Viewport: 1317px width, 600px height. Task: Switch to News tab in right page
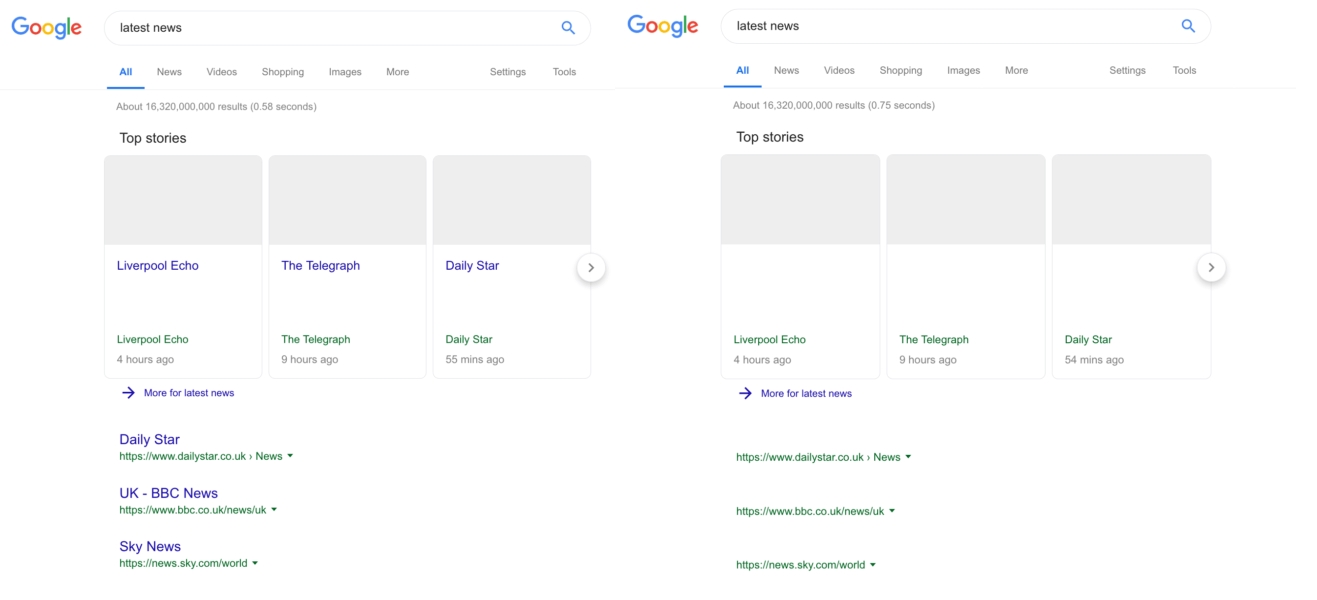pos(787,70)
